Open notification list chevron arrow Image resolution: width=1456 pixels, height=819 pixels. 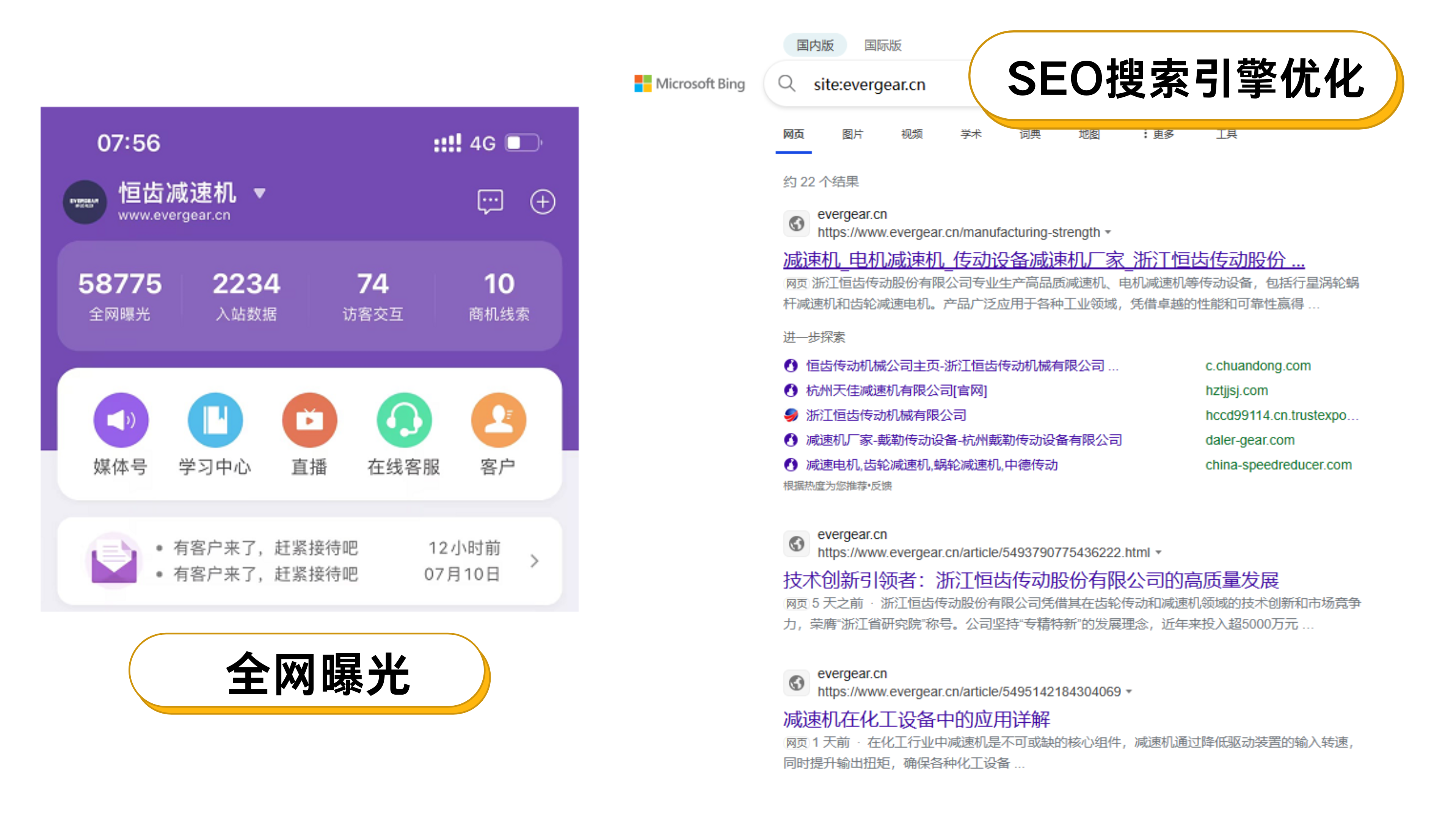click(x=535, y=561)
